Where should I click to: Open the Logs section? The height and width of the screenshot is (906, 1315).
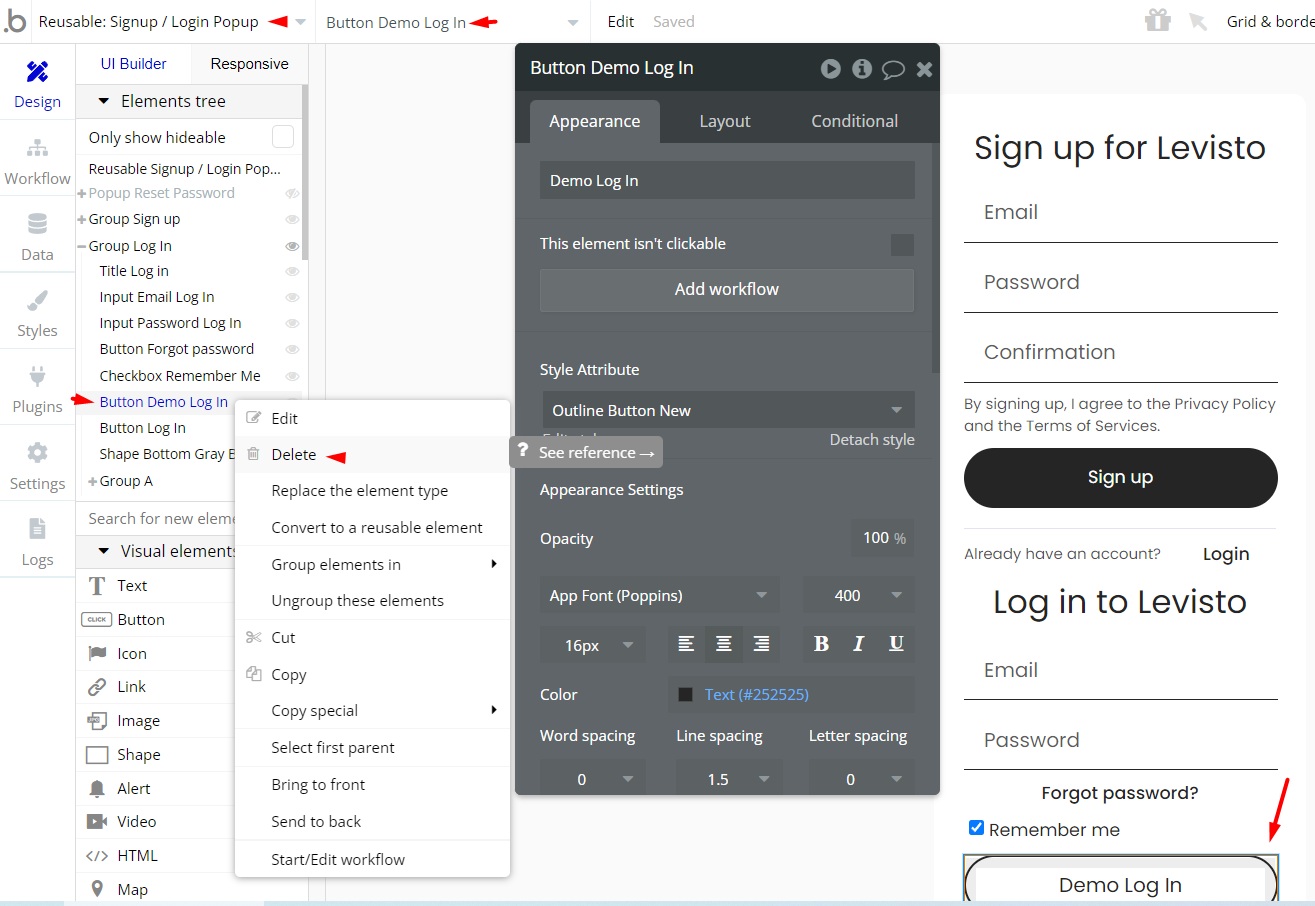point(37,542)
